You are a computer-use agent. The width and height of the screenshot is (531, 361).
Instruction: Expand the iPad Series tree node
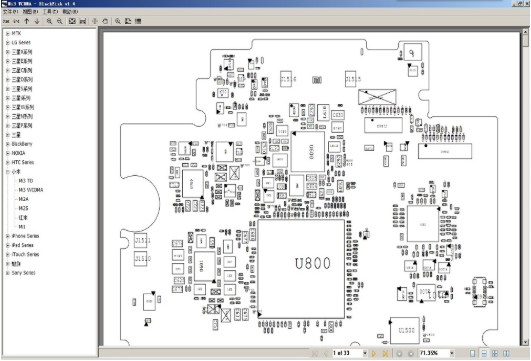click(7, 245)
